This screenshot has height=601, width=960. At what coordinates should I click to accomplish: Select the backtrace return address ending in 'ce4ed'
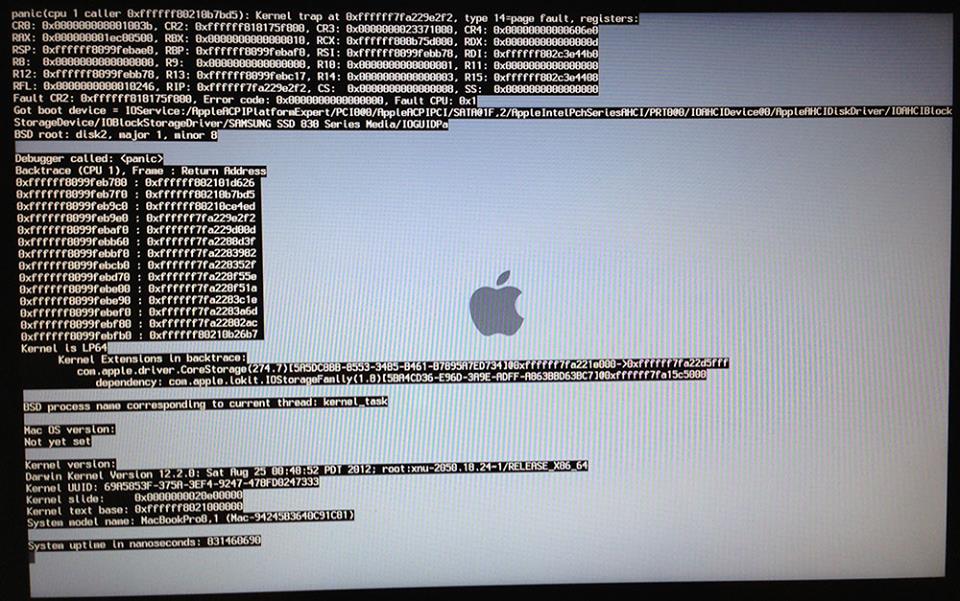(200, 206)
